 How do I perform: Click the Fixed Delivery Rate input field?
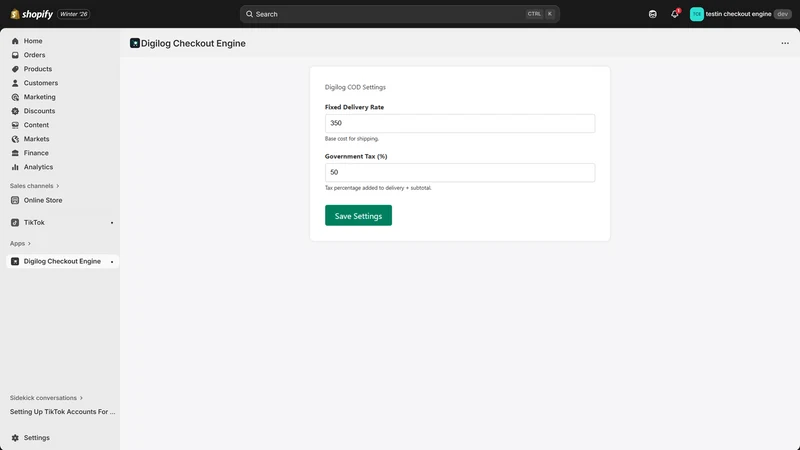[x=460, y=123]
